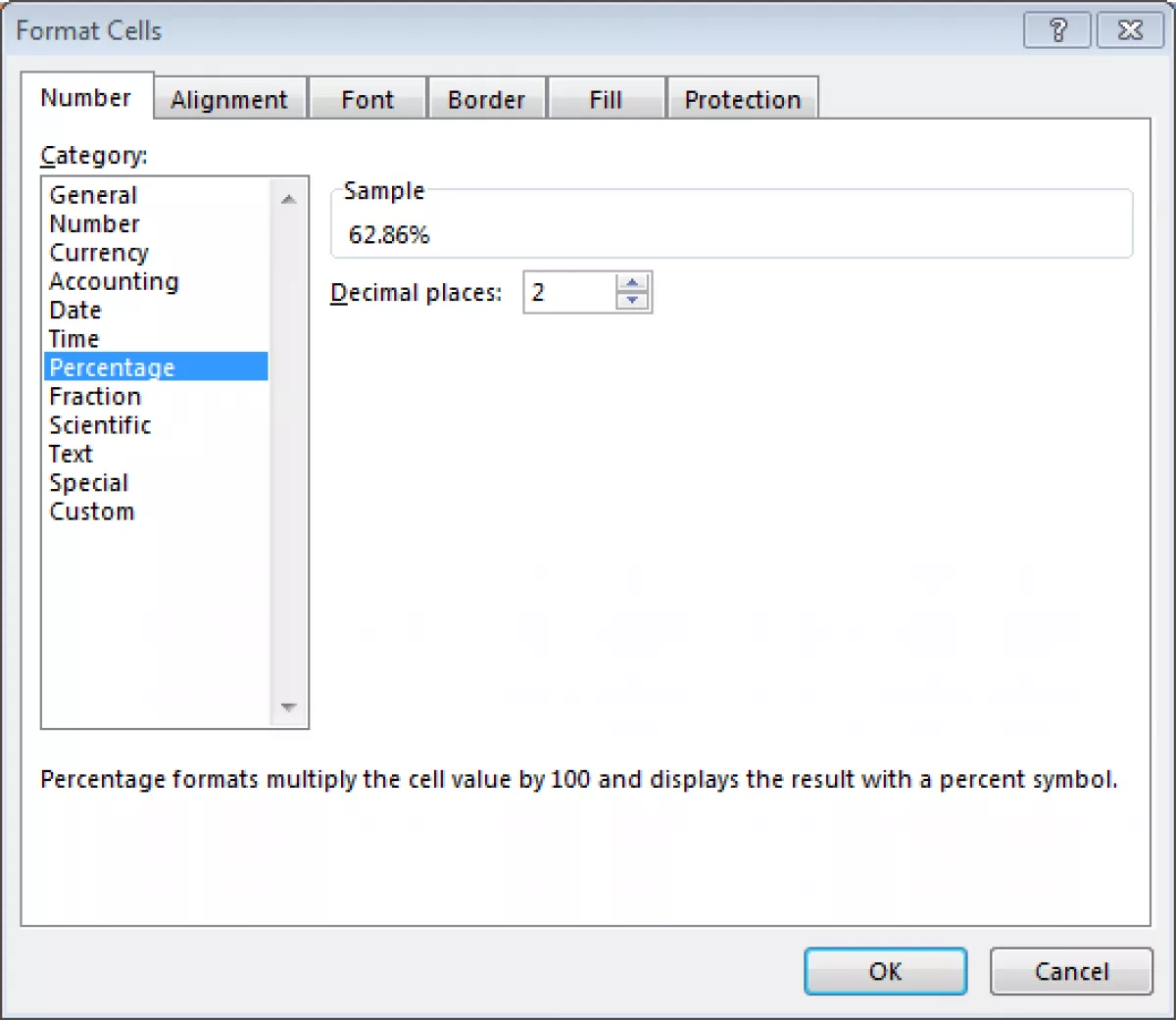Screen dimensions: 1176x1020
Task: Switch to the Number tab
Action: [86, 97]
